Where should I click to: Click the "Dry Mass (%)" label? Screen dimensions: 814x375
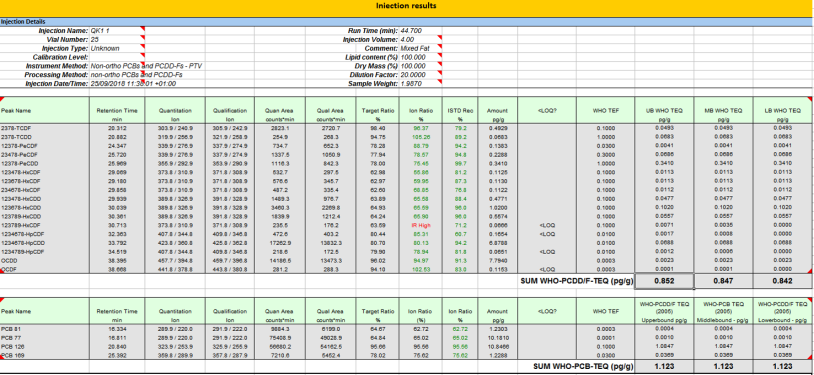377,66
